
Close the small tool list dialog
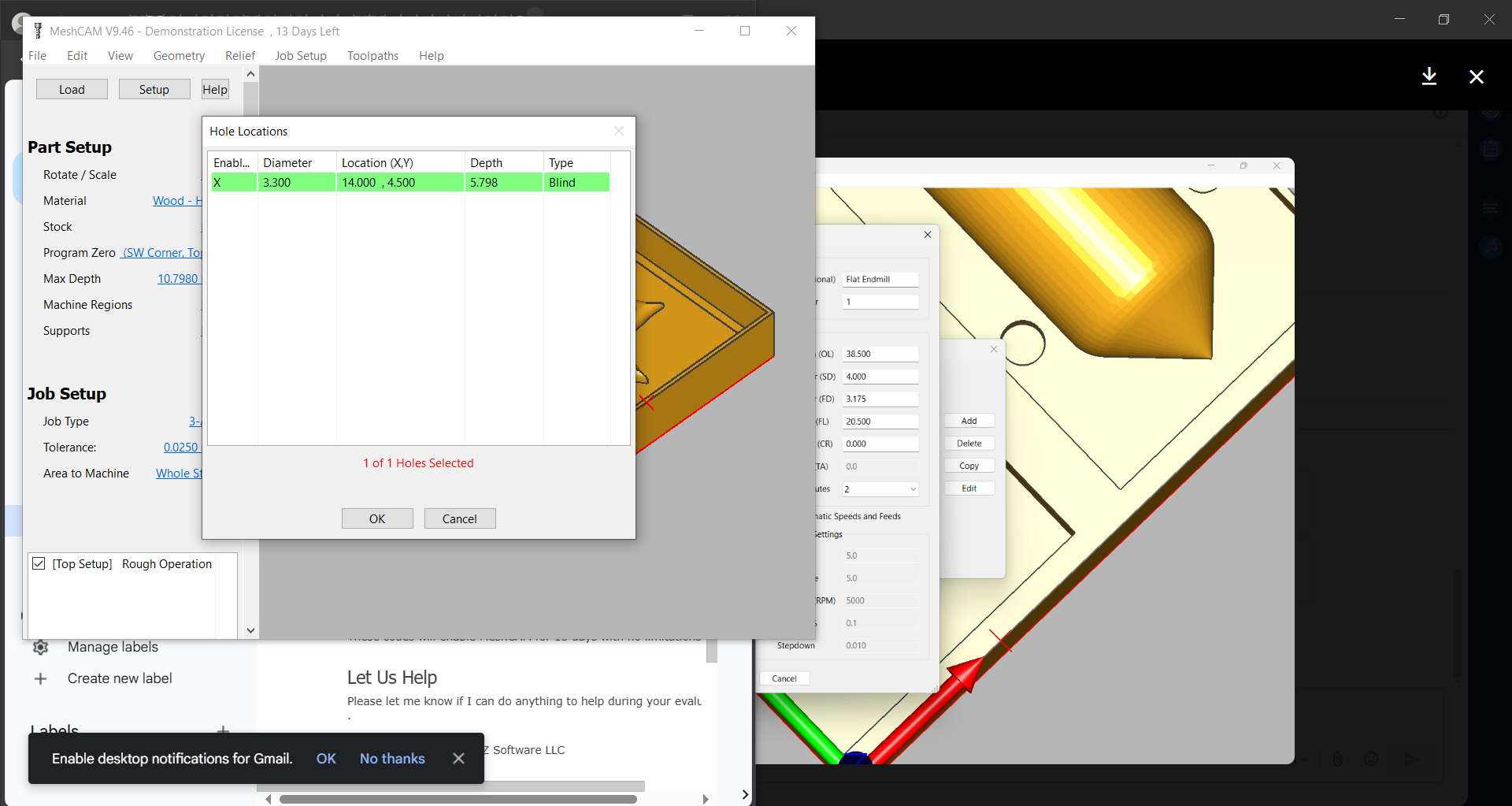tap(994, 349)
